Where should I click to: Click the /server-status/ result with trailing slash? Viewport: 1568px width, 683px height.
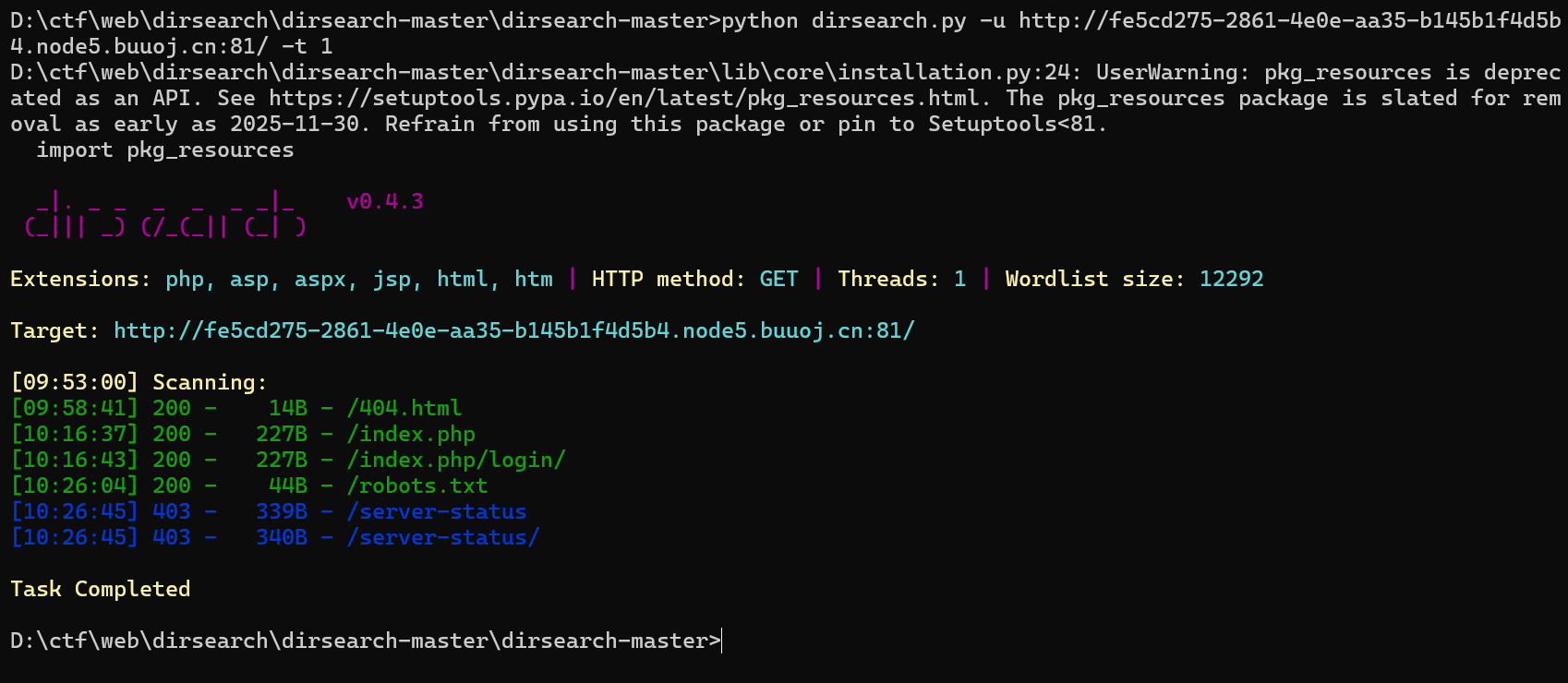[x=443, y=537]
